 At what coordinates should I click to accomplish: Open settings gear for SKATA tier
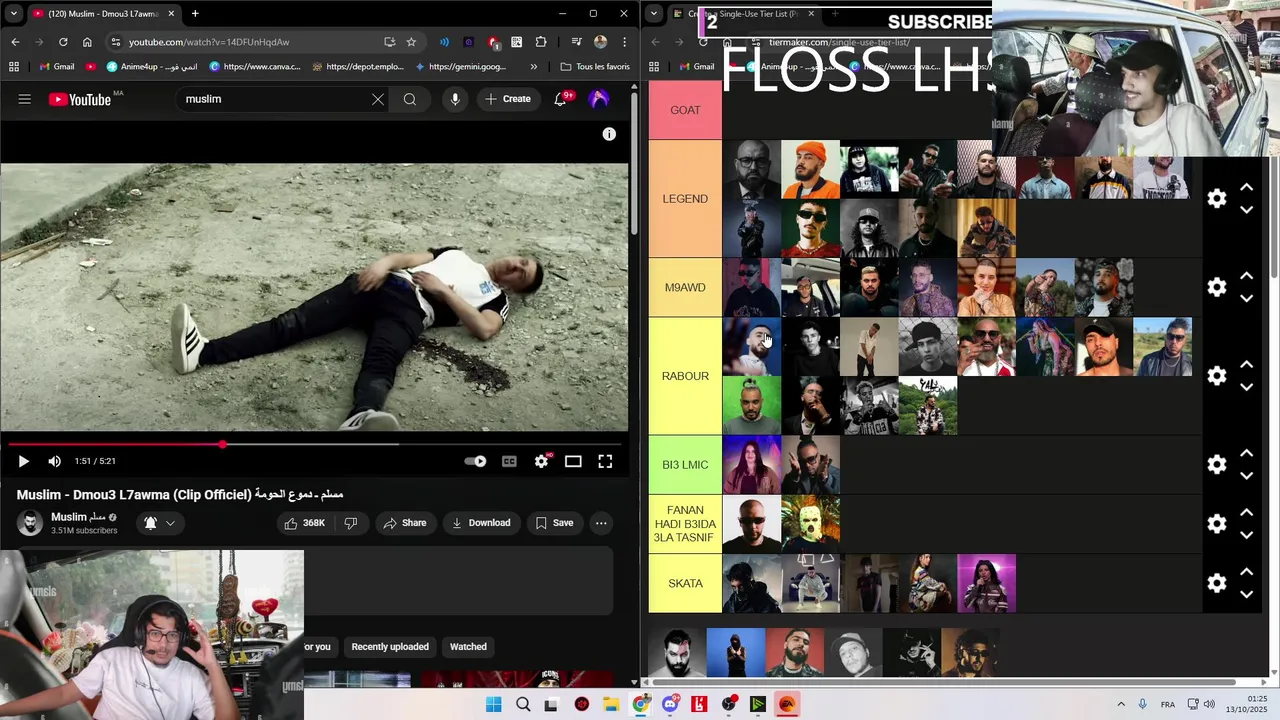(1217, 583)
